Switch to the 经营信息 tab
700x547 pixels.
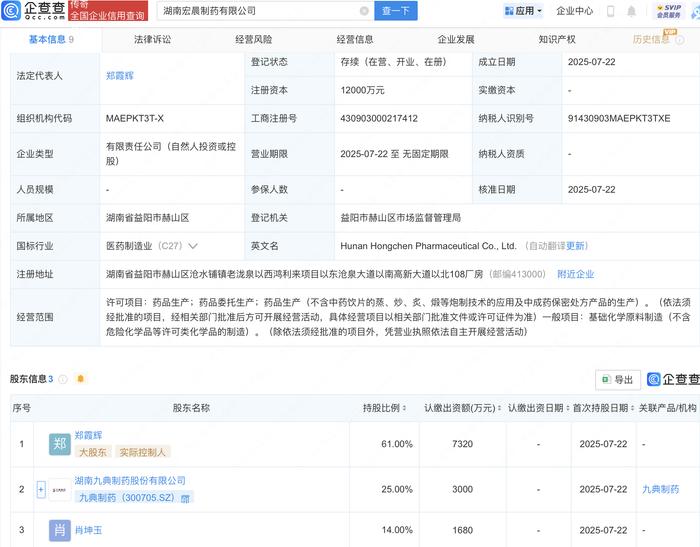pos(355,39)
